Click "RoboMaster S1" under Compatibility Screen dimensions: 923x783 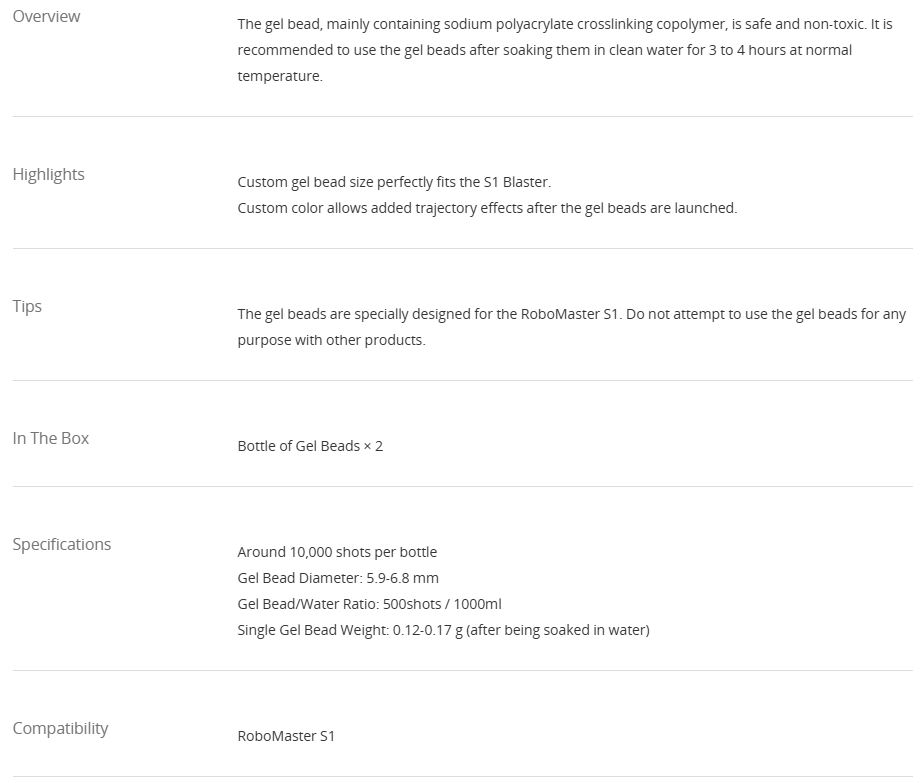coord(286,736)
